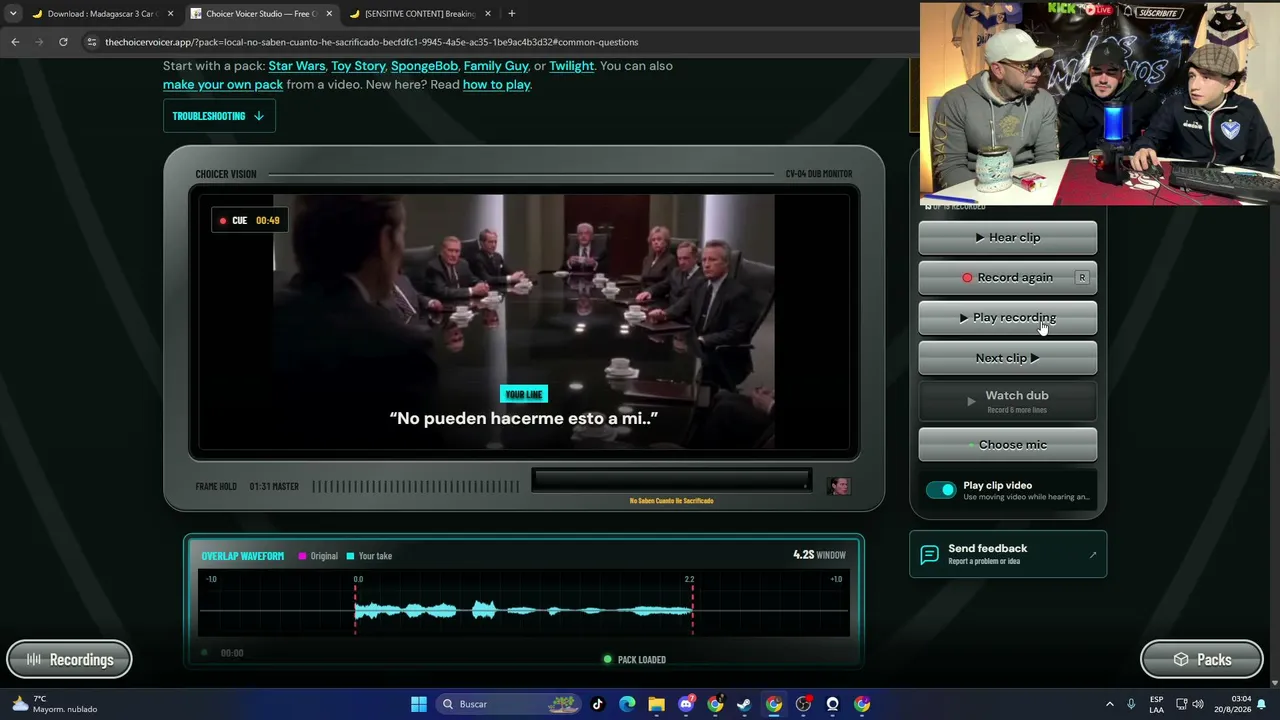
Task: Open a new browser tab
Action: (x=512, y=14)
